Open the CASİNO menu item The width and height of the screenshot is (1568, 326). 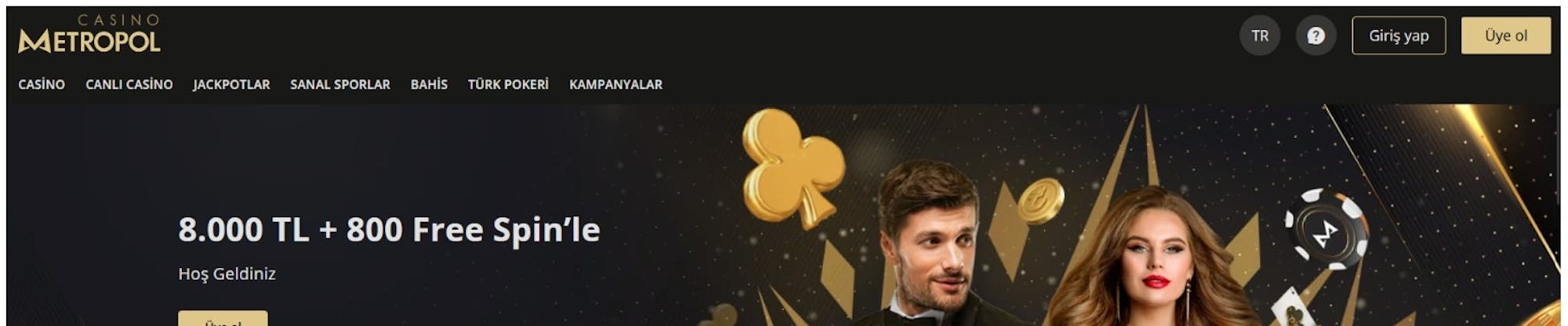(42, 85)
